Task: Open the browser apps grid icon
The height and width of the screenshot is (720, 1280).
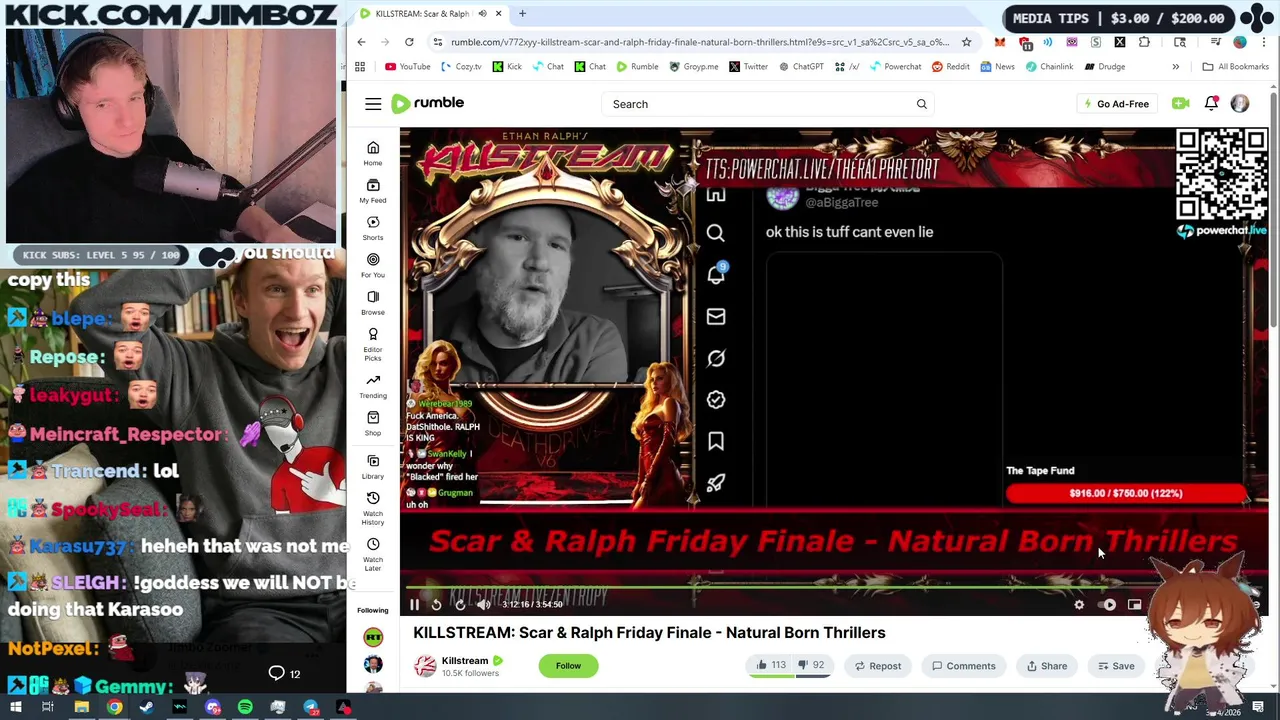Action: tap(360, 67)
